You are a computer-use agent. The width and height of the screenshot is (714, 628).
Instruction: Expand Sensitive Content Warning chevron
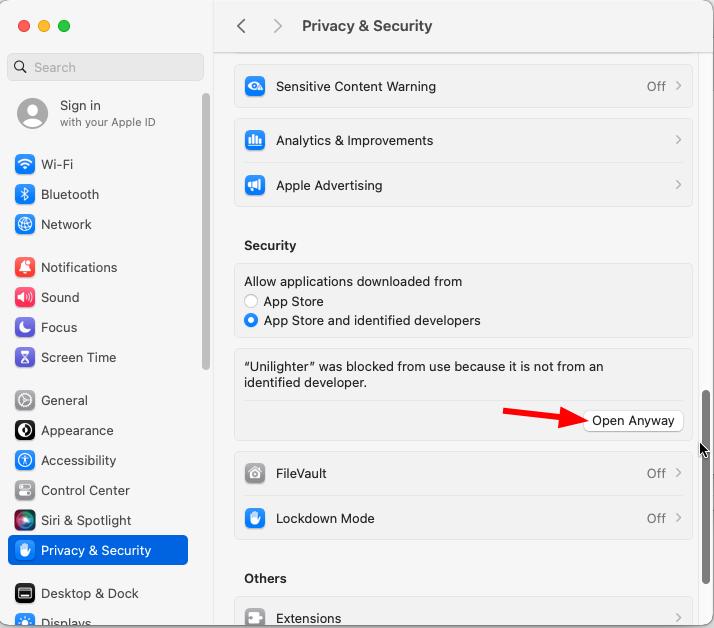678,86
